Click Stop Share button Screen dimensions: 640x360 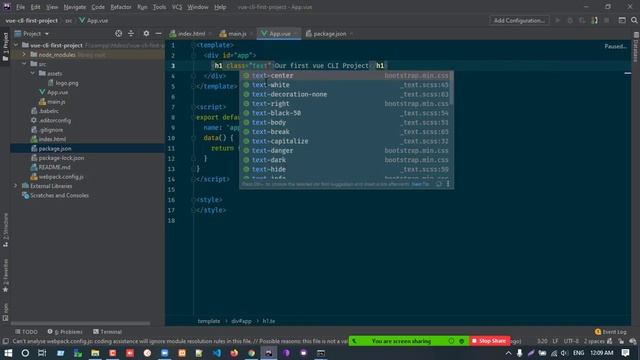(489, 341)
